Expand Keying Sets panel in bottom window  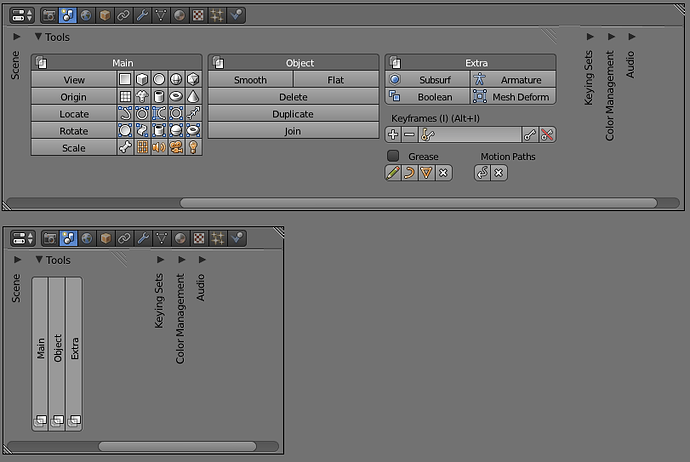pyautogui.click(x=161, y=260)
